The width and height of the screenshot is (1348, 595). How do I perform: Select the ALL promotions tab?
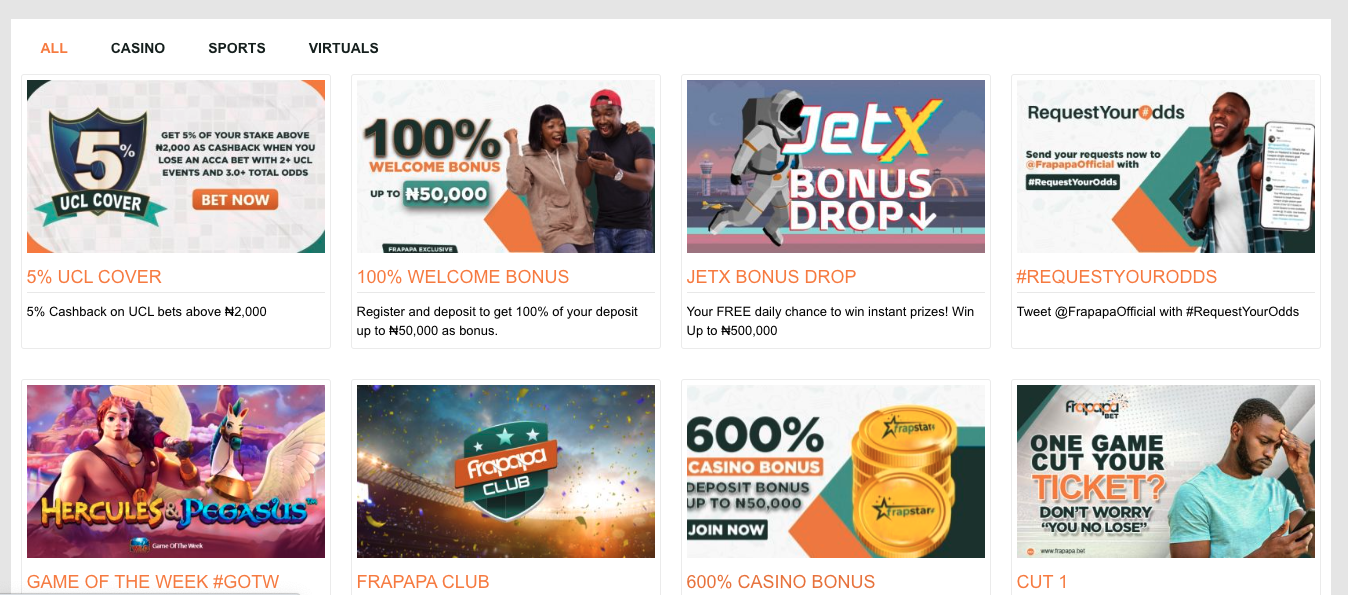click(54, 48)
